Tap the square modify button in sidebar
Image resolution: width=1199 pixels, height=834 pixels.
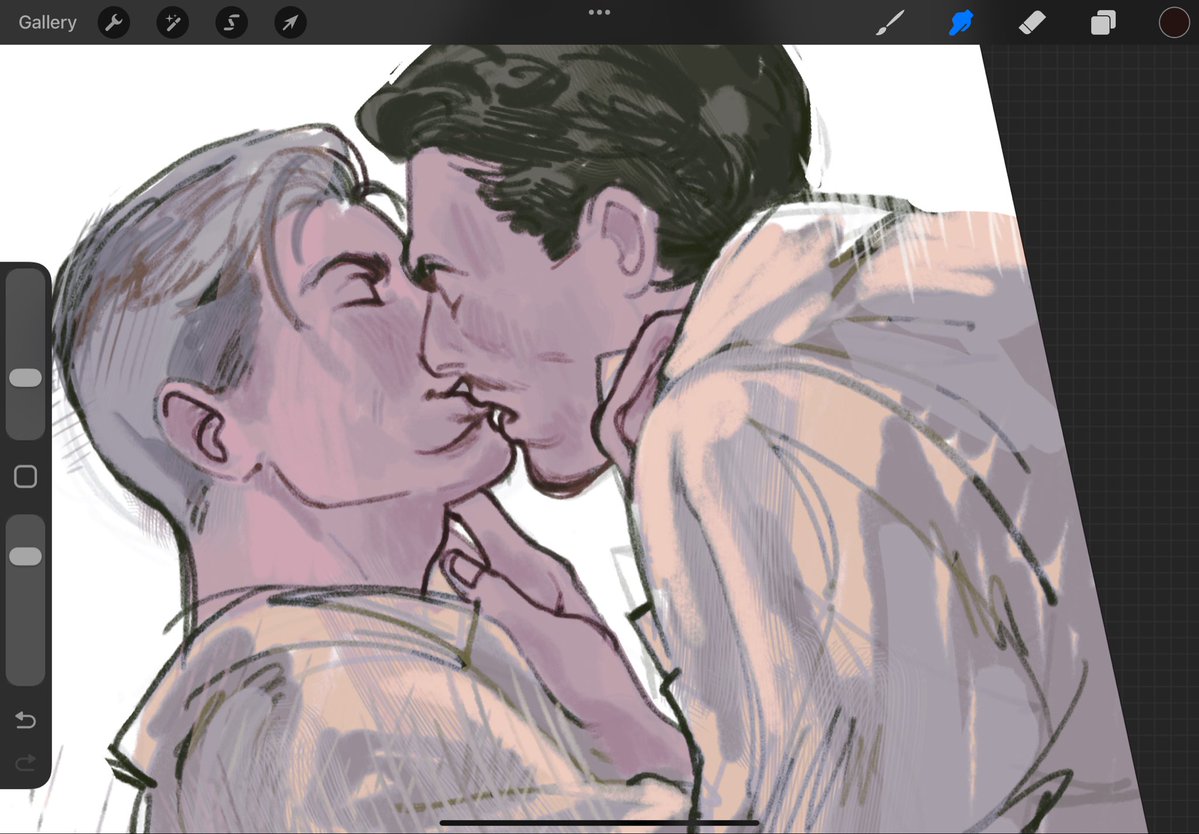coord(25,477)
